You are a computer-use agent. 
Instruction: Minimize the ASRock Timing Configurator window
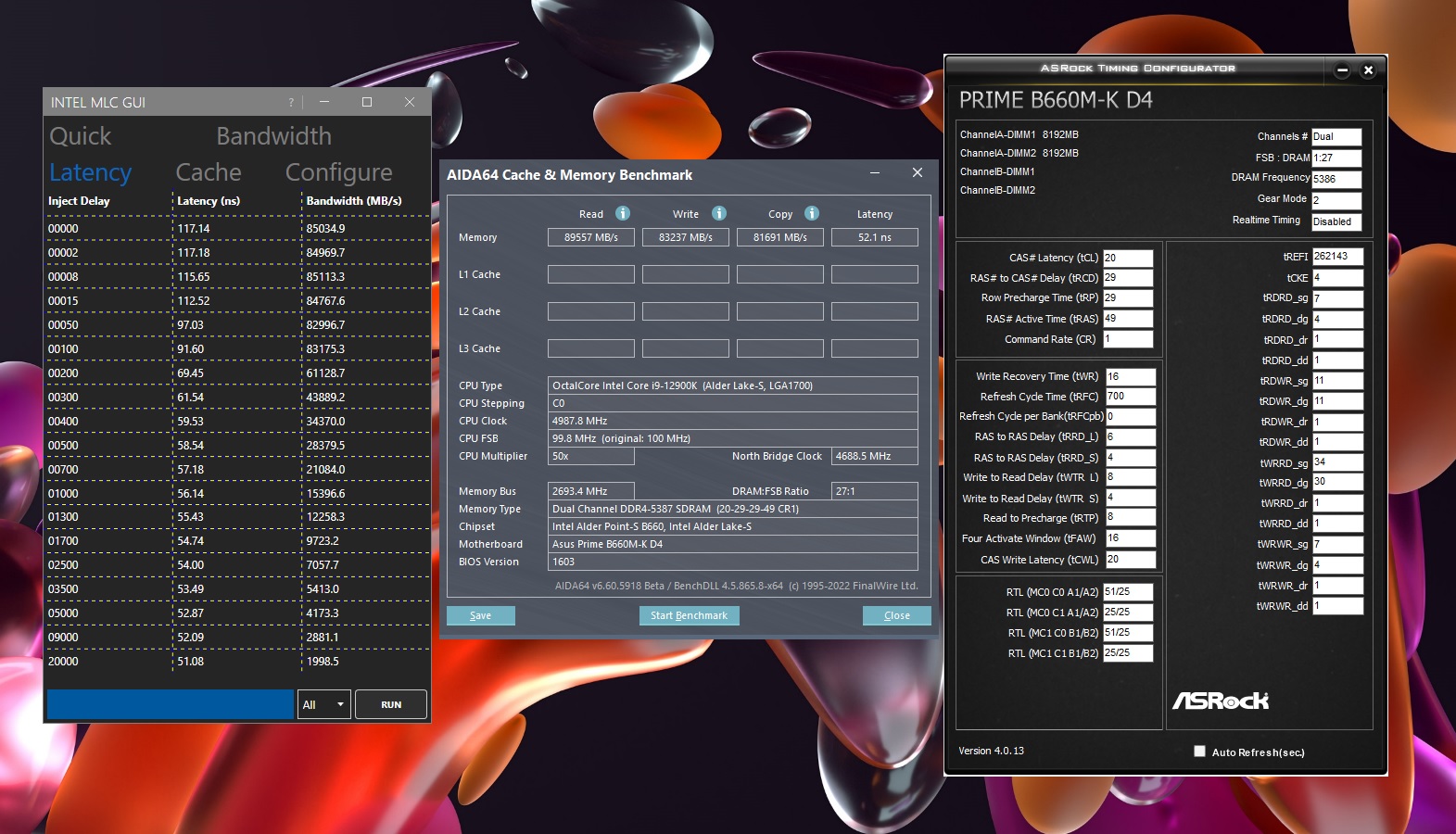pyautogui.click(x=1342, y=70)
